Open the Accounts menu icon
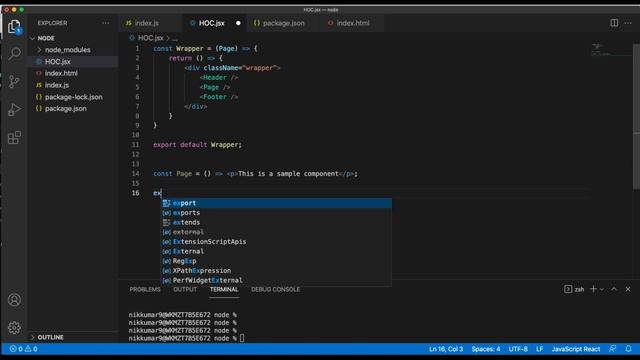The width and height of the screenshot is (640, 360). click(x=14, y=300)
